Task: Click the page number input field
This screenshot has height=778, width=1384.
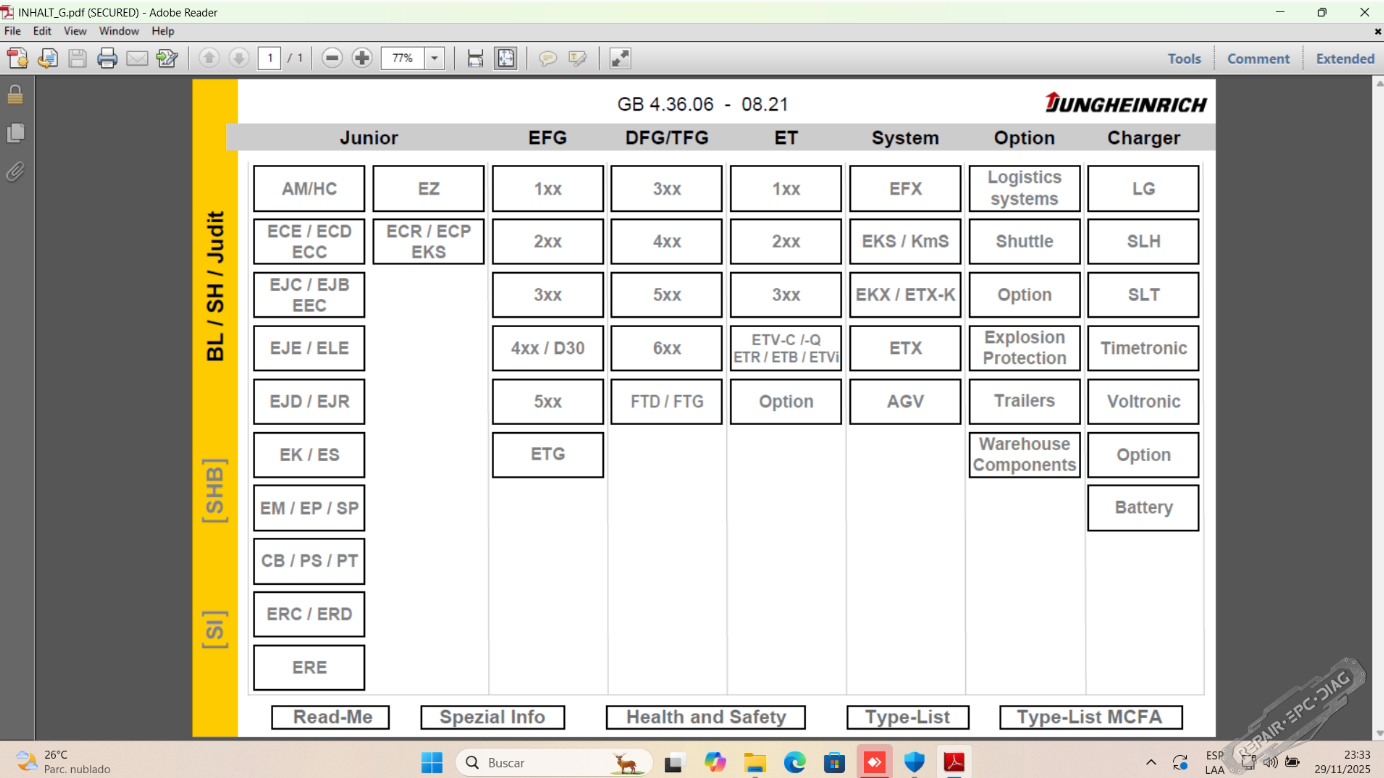Action: point(269,59)
